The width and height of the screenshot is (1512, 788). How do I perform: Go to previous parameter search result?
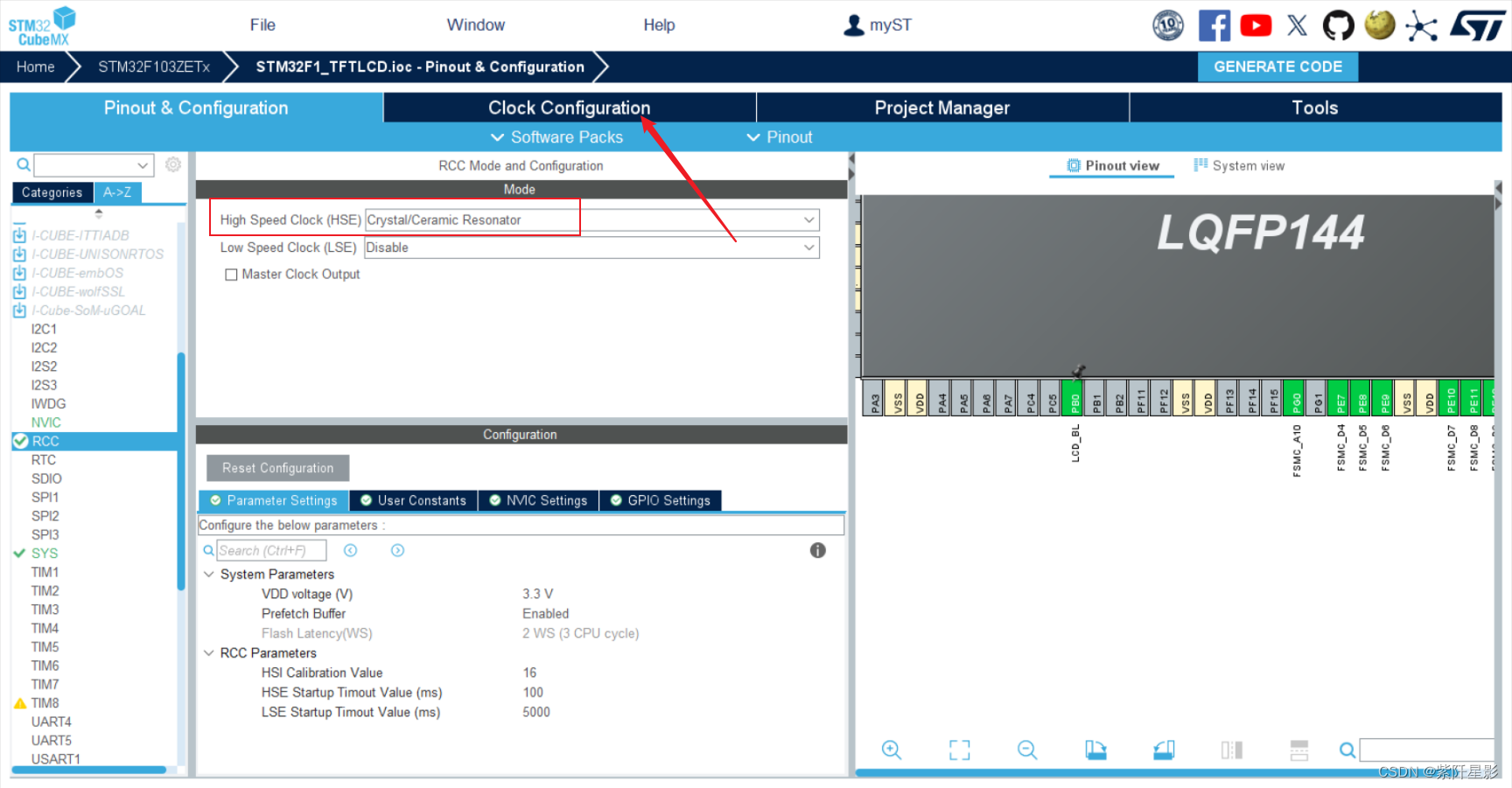point(351,550)
